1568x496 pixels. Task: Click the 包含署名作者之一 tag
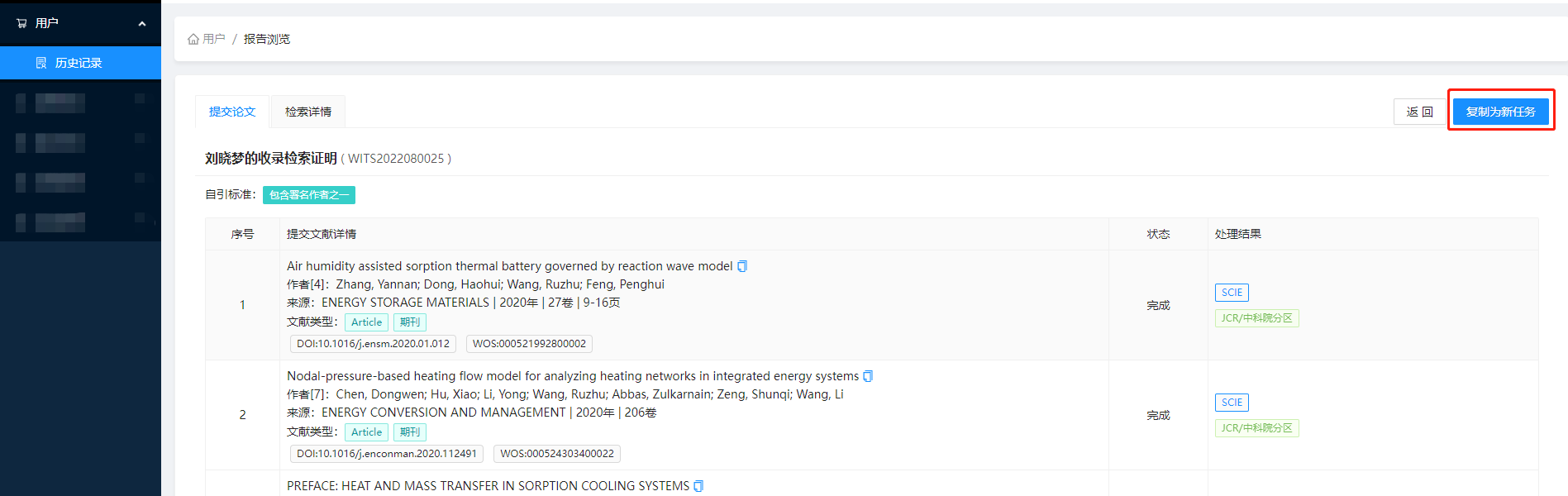click(x=309, y=195)
